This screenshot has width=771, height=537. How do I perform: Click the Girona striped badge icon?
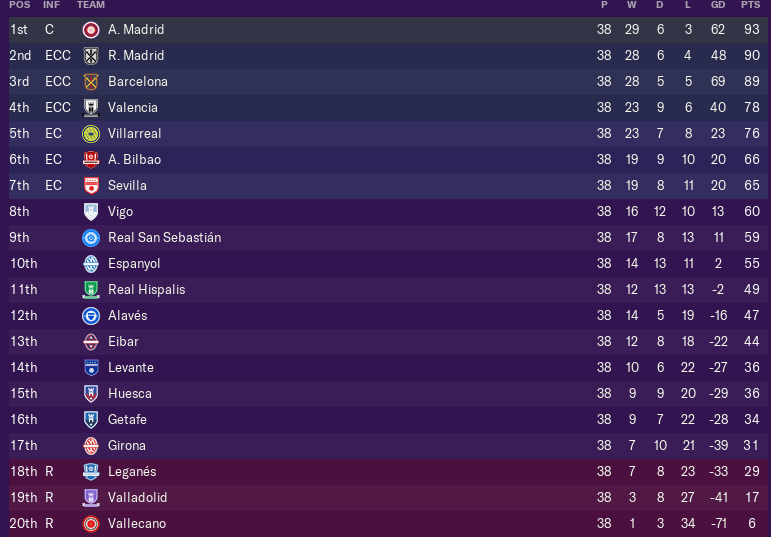pyautogui.click(x=90, y=446)
